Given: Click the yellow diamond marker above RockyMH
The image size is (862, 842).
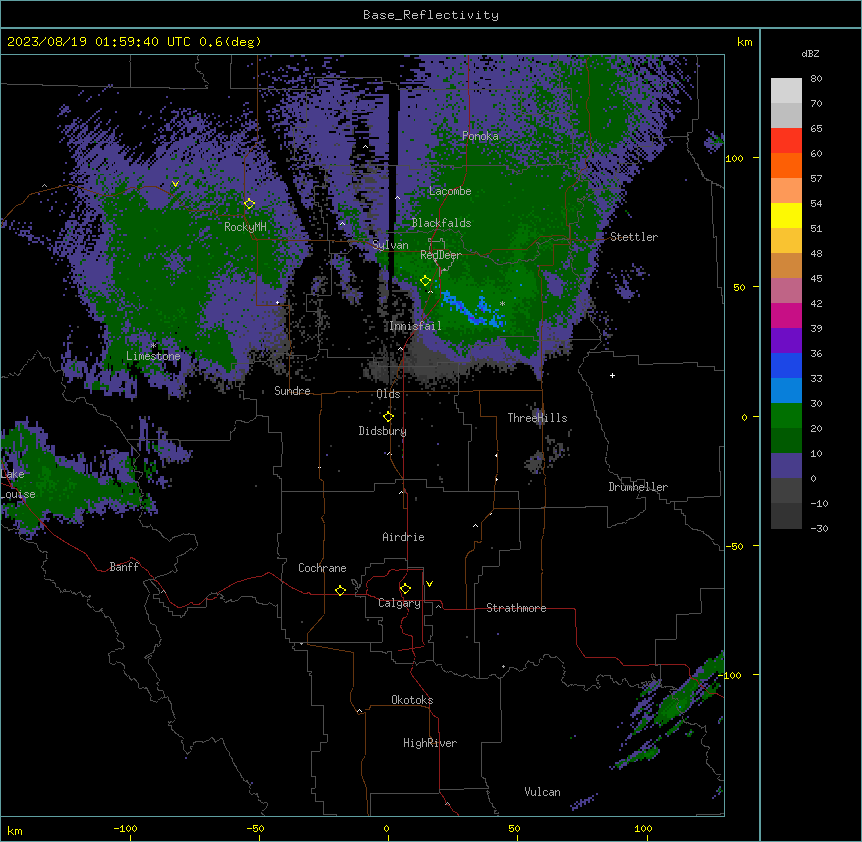Looking at the screenshot, I should click(250, 204).
